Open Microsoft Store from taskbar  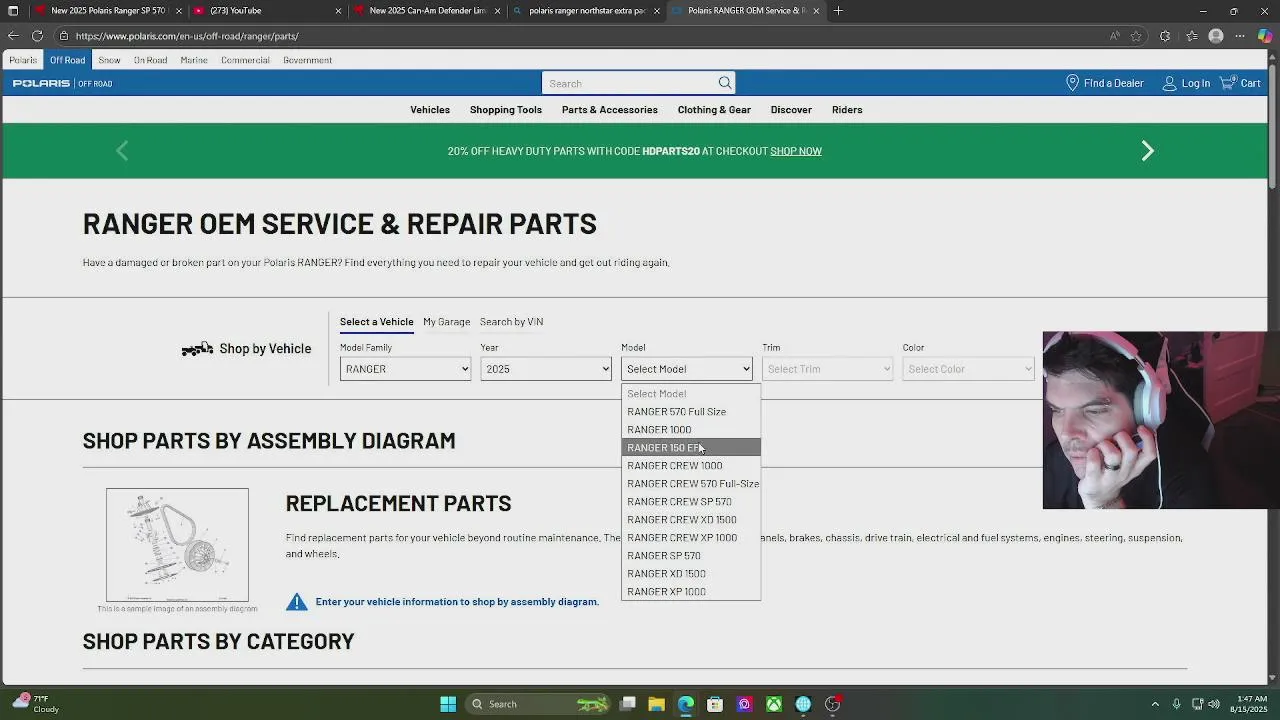[715, 704]
